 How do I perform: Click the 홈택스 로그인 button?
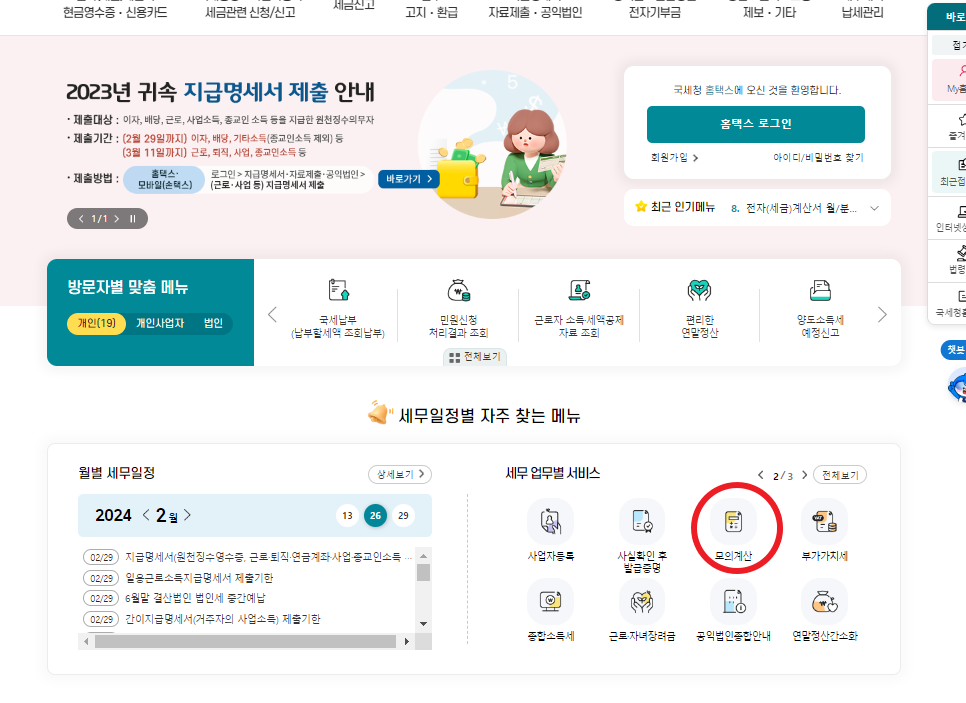756,124
